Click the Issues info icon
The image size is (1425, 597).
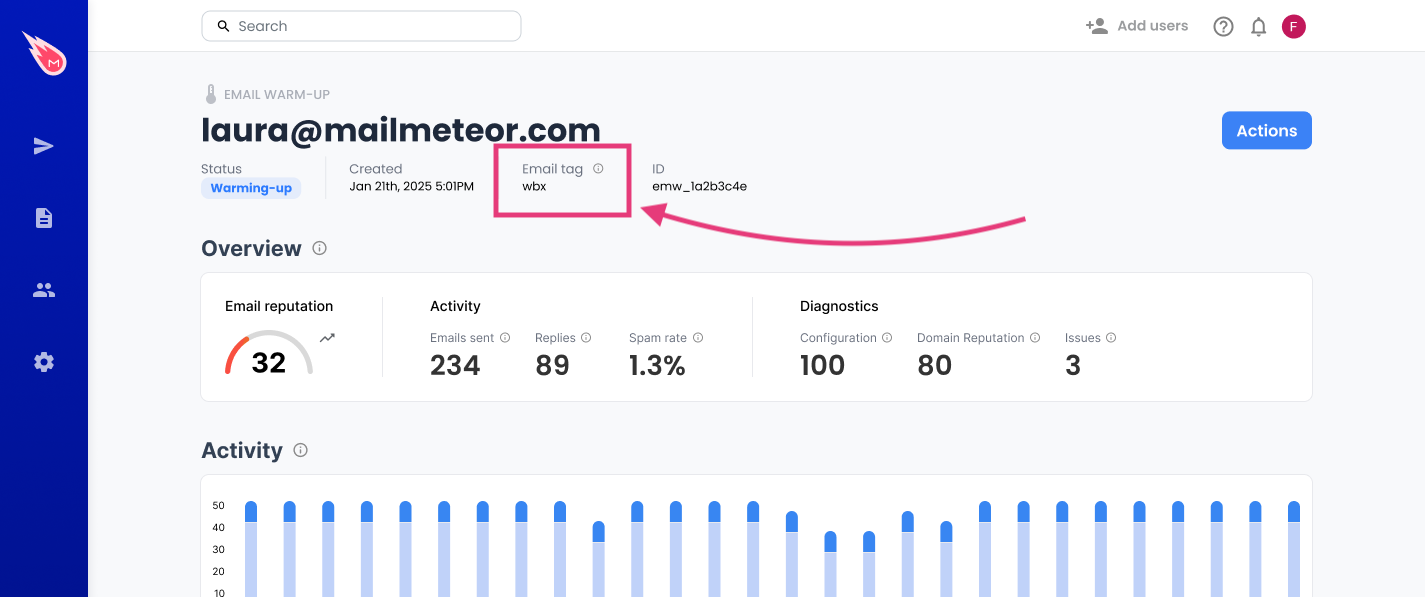(1111, 338)
